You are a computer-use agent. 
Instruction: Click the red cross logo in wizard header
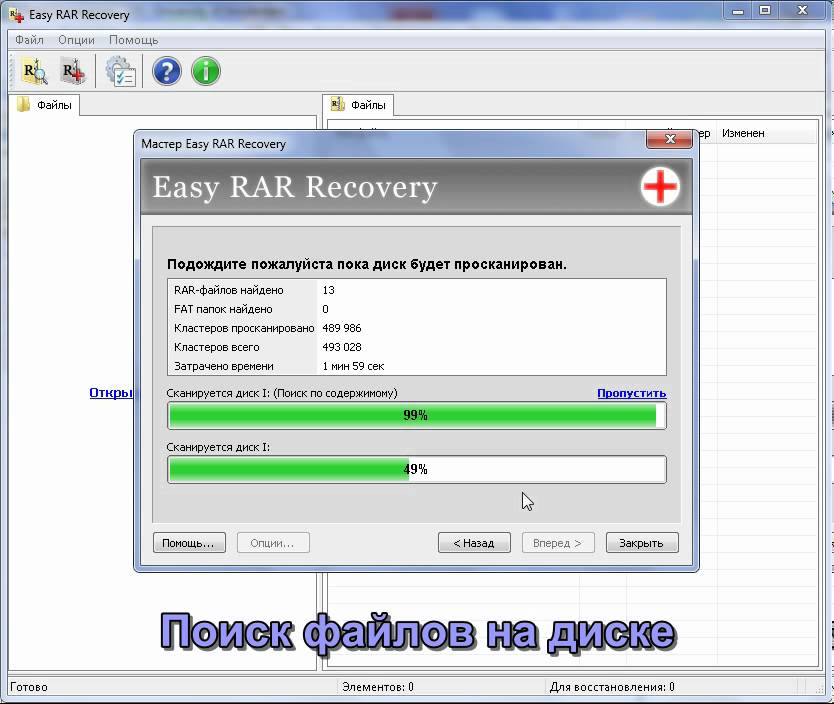pos(660,186)
